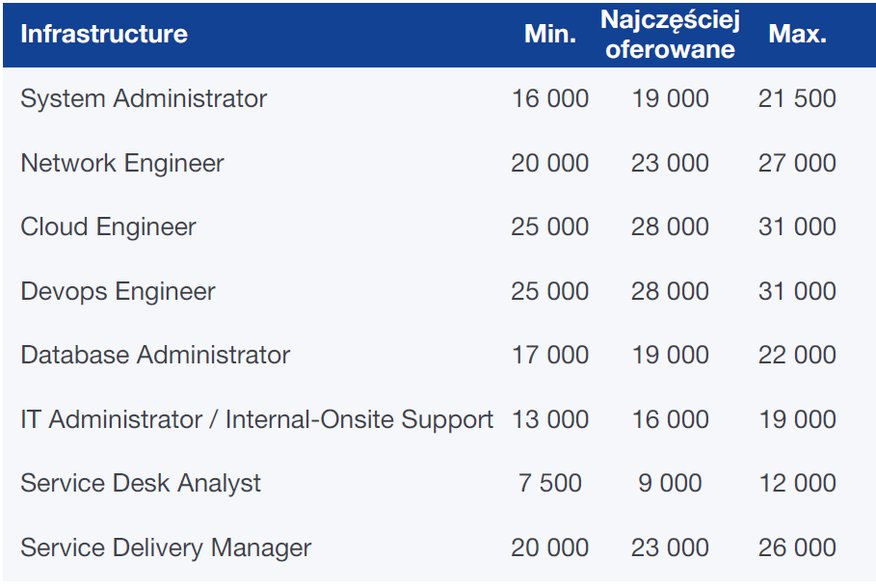The width and height of the screenshot is (876, 587).
Task: Select the Max. column header
Action: (x=797, y=34)
